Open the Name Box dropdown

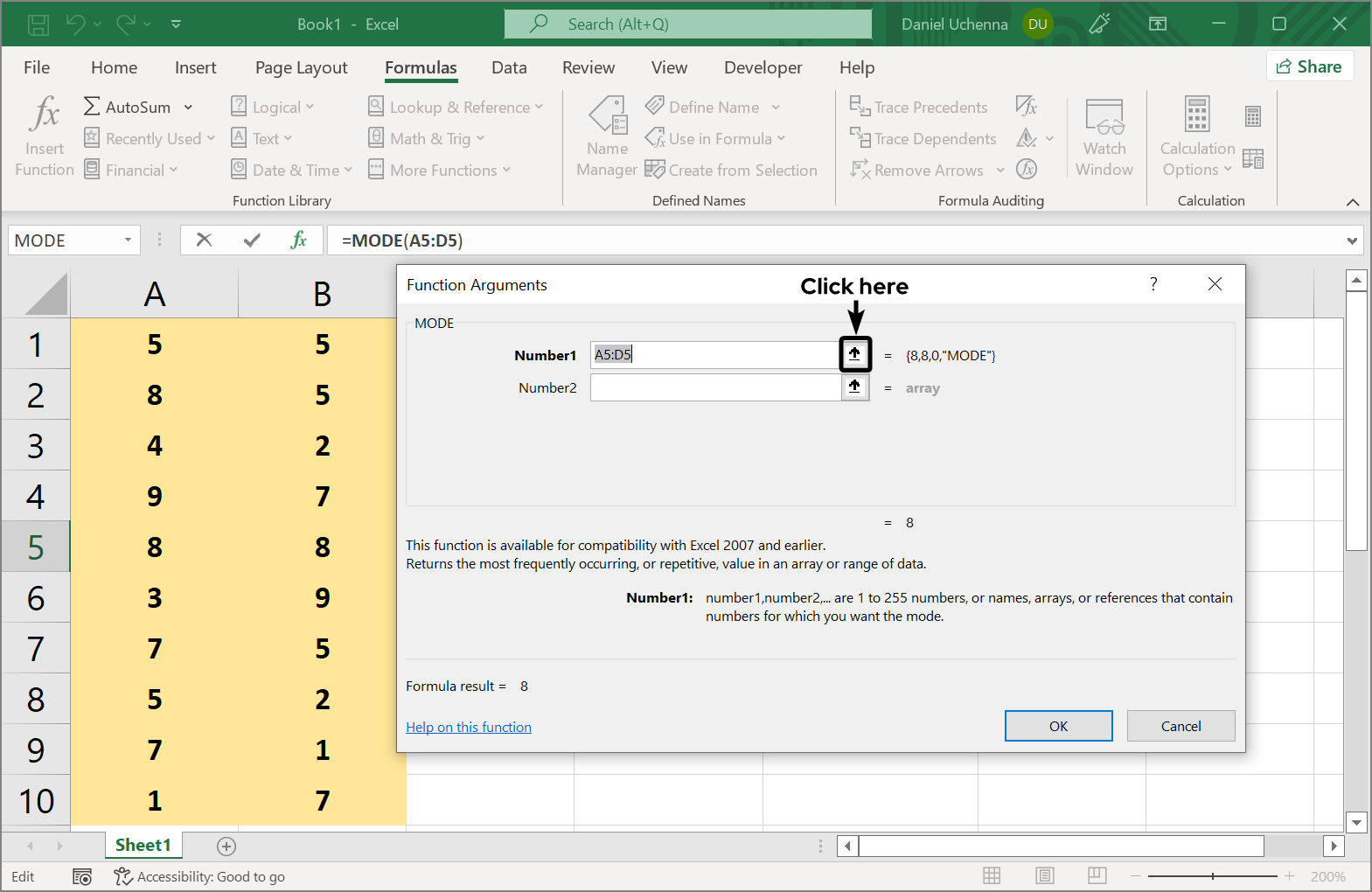click(x=128, y=240)
